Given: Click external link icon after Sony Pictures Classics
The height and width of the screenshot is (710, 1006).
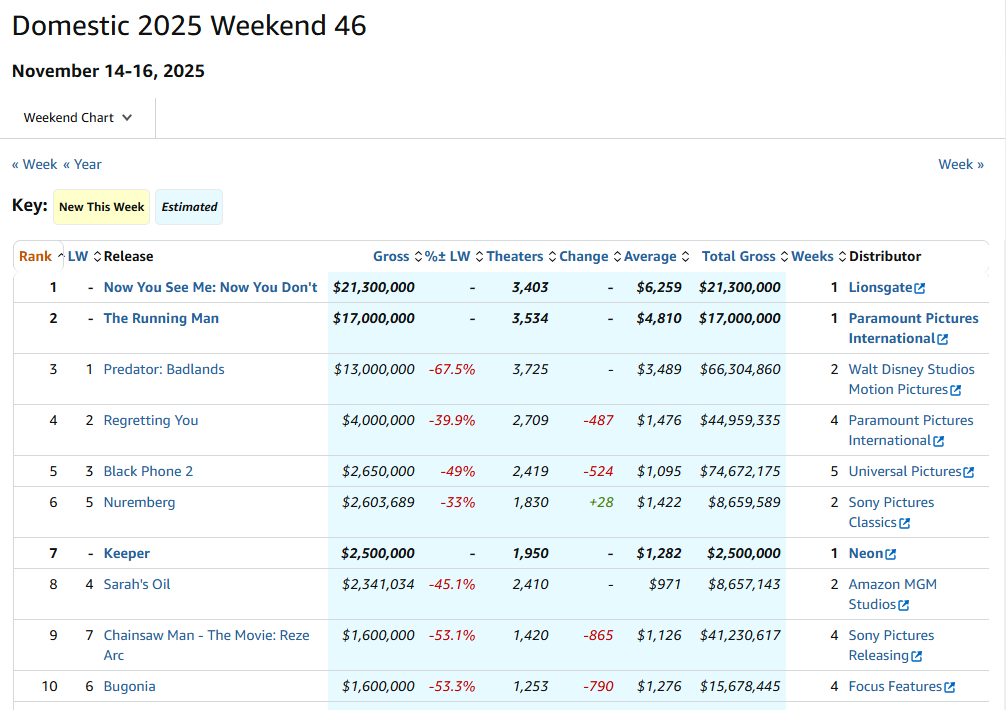Looking at the screenshot, I should (904, 523).
